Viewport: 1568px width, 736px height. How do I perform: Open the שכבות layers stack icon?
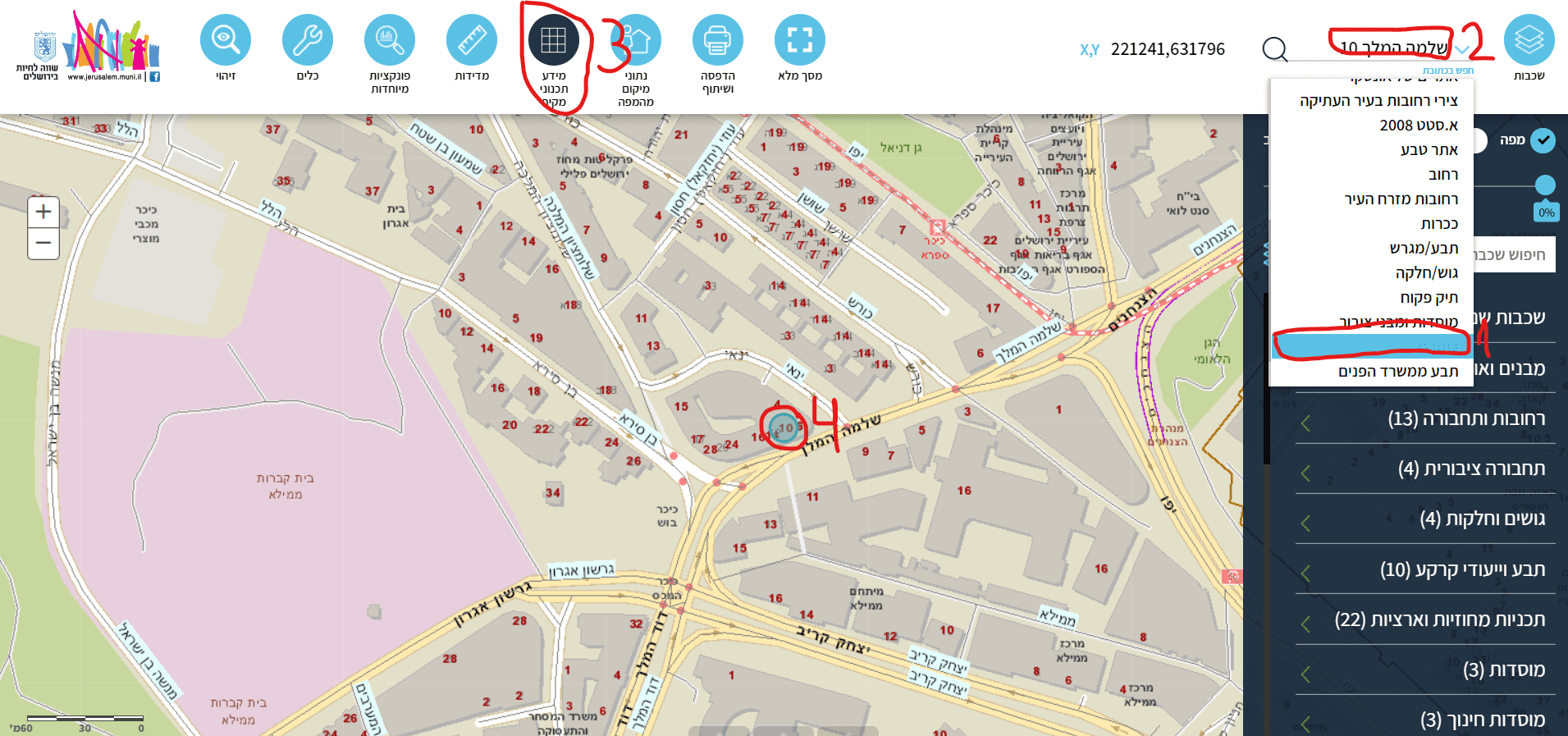[1529, 39]
